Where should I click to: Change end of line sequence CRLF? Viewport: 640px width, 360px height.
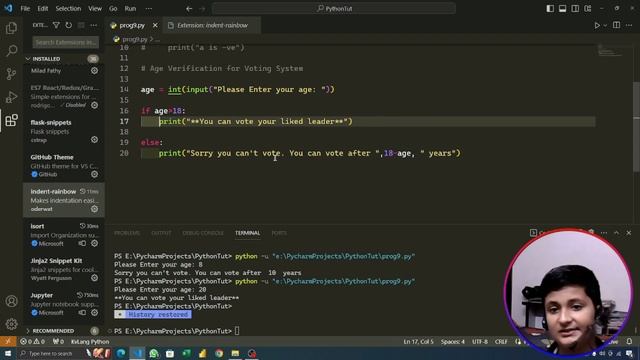501,342
